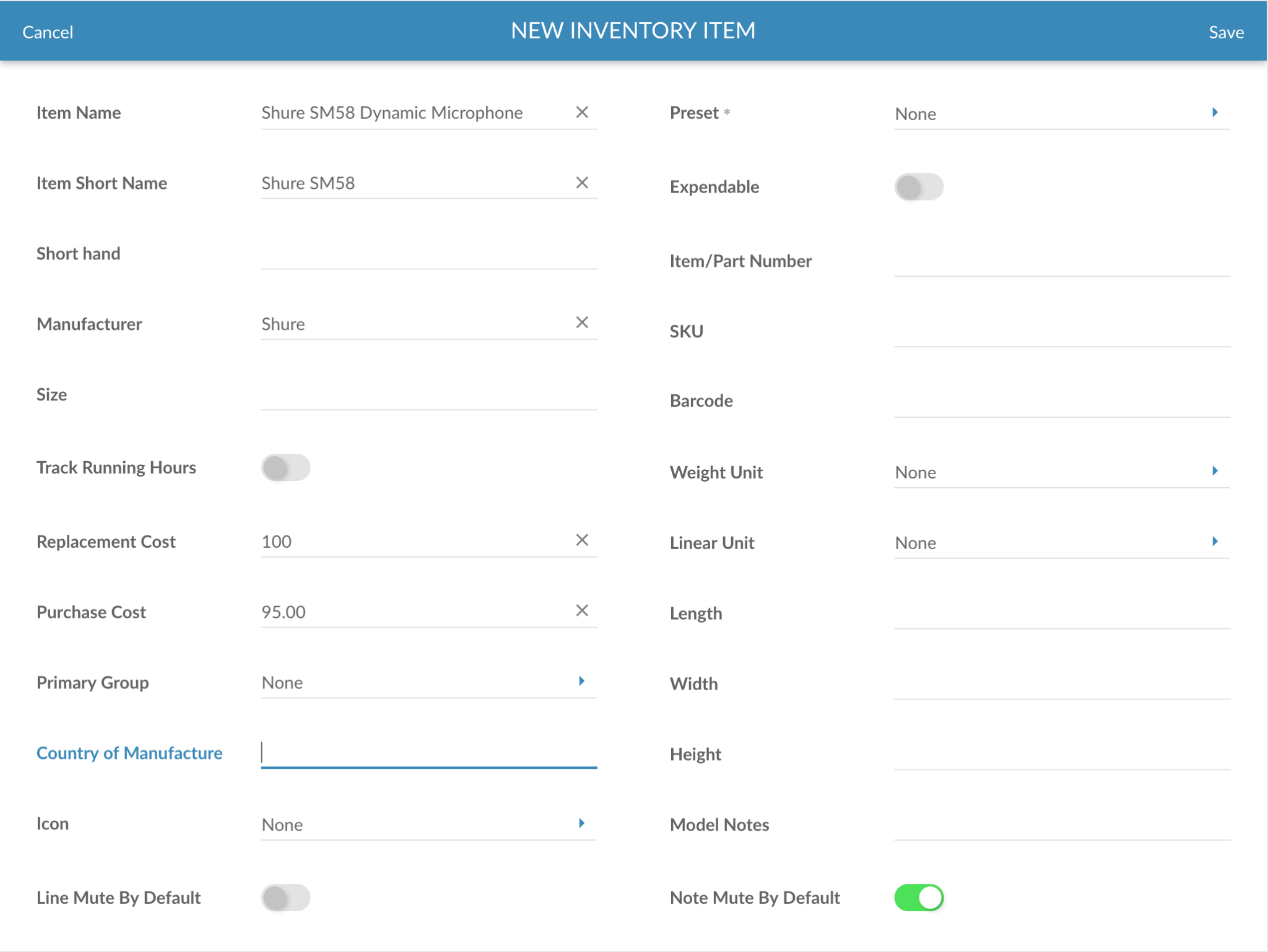Viewport: 1268px width, 952px height.
Task: Open the Preset dropdown
Action: [x=1062, y=113]
